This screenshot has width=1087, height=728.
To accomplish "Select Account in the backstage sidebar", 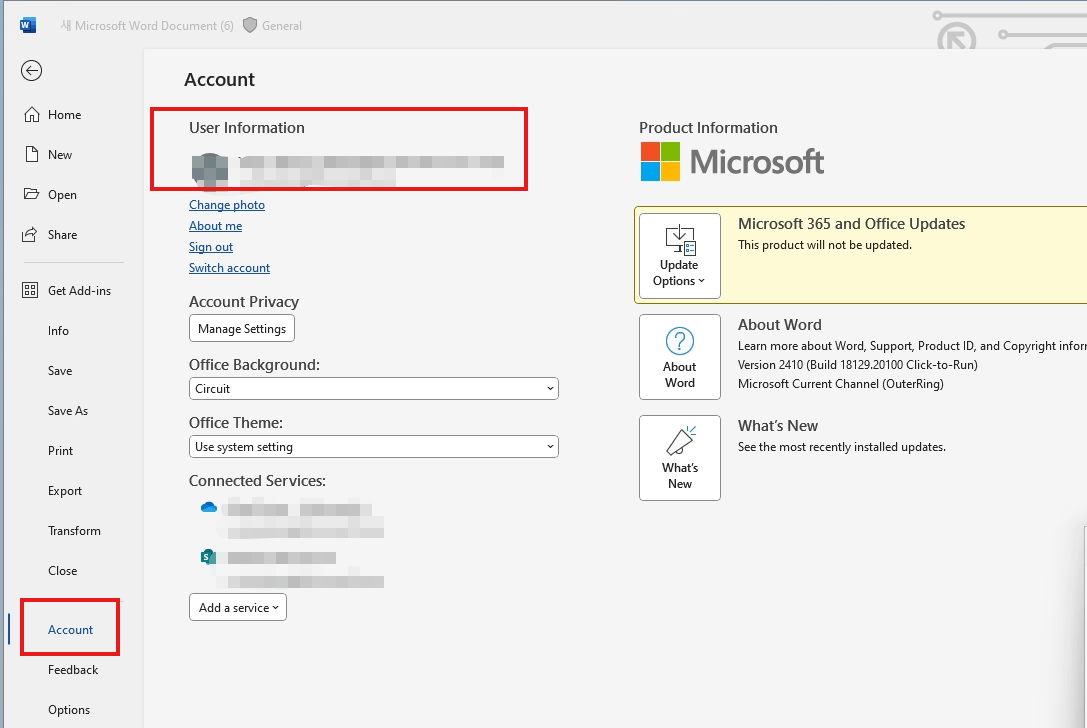I will tap(70, 630).
